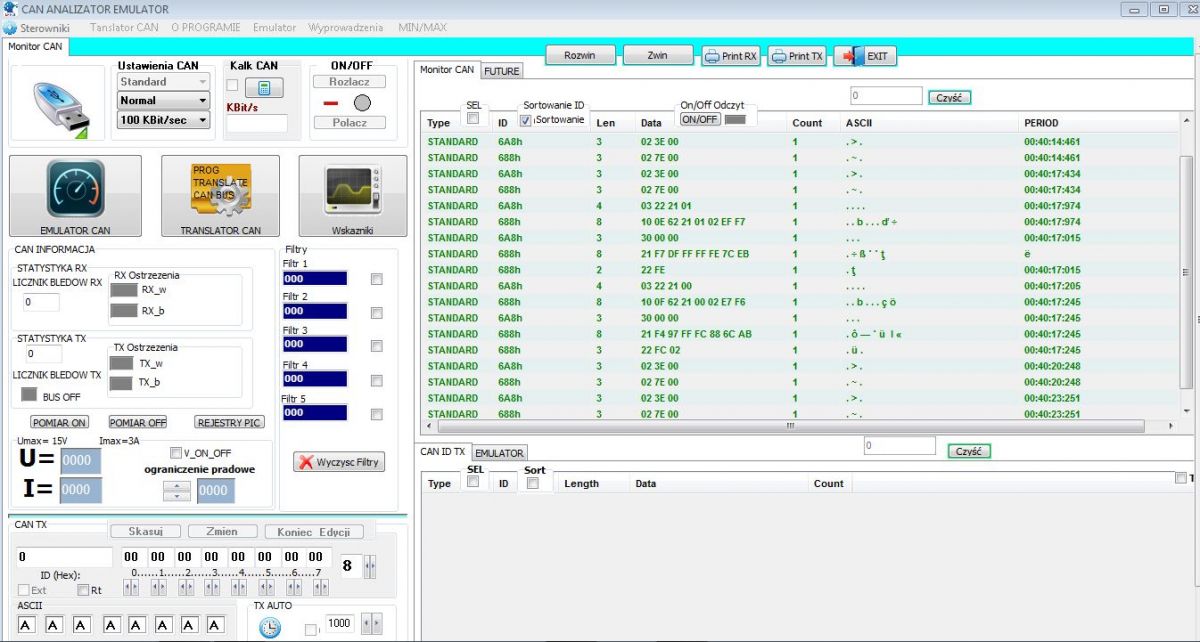This screenshot has width=1200, height=642.
Task: Click the Print RX printer button
Action: click(x=732, y=56)
